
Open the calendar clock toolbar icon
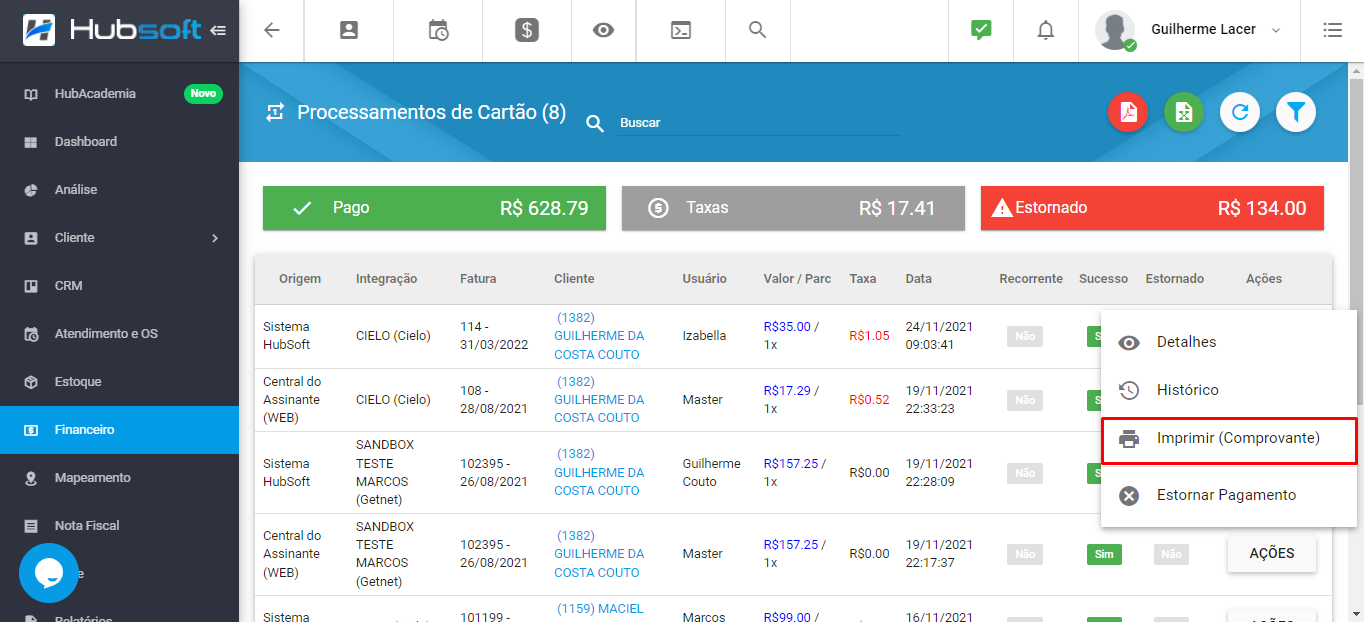click(438, 30)
